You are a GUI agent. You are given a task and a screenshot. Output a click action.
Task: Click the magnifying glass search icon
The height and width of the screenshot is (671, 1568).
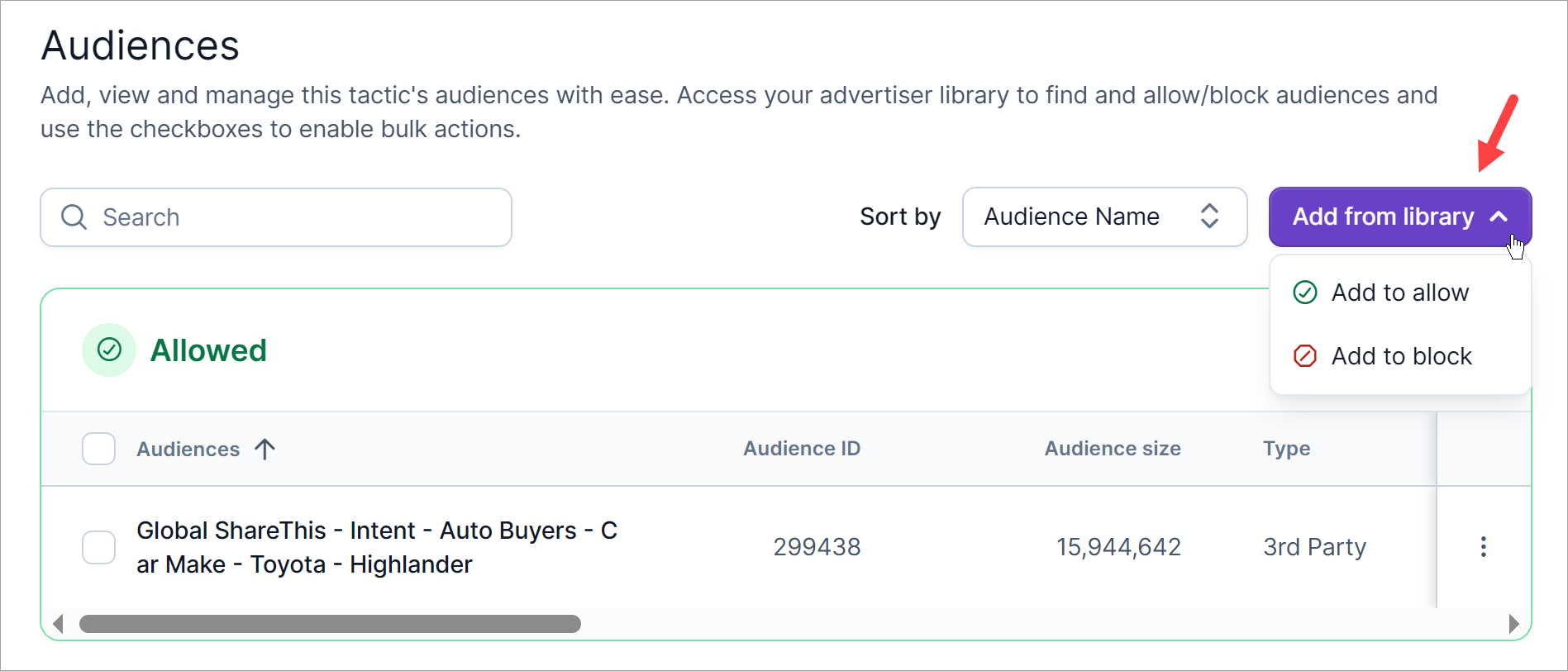coord(74,217)
